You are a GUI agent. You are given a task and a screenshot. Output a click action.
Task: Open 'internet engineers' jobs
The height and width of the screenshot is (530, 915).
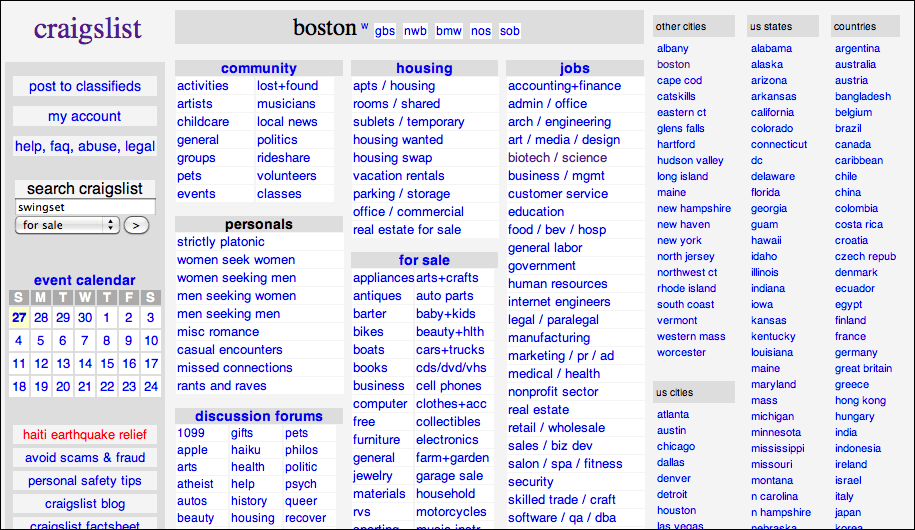[x=559, y=302]
